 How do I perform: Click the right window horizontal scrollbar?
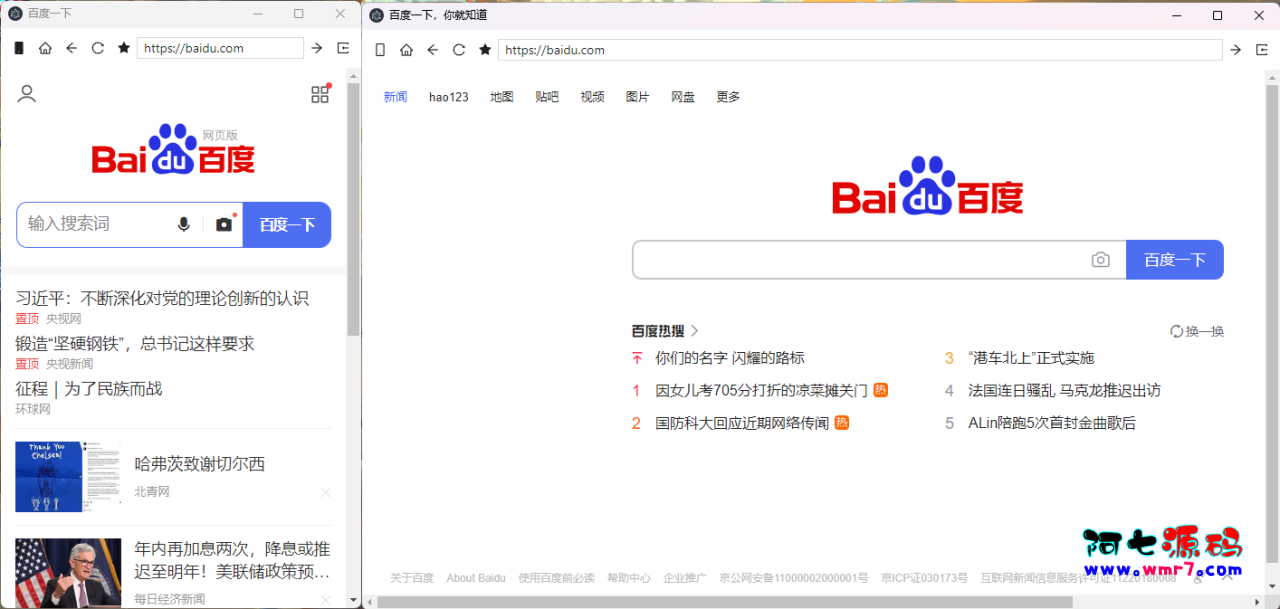click(725, 602)
